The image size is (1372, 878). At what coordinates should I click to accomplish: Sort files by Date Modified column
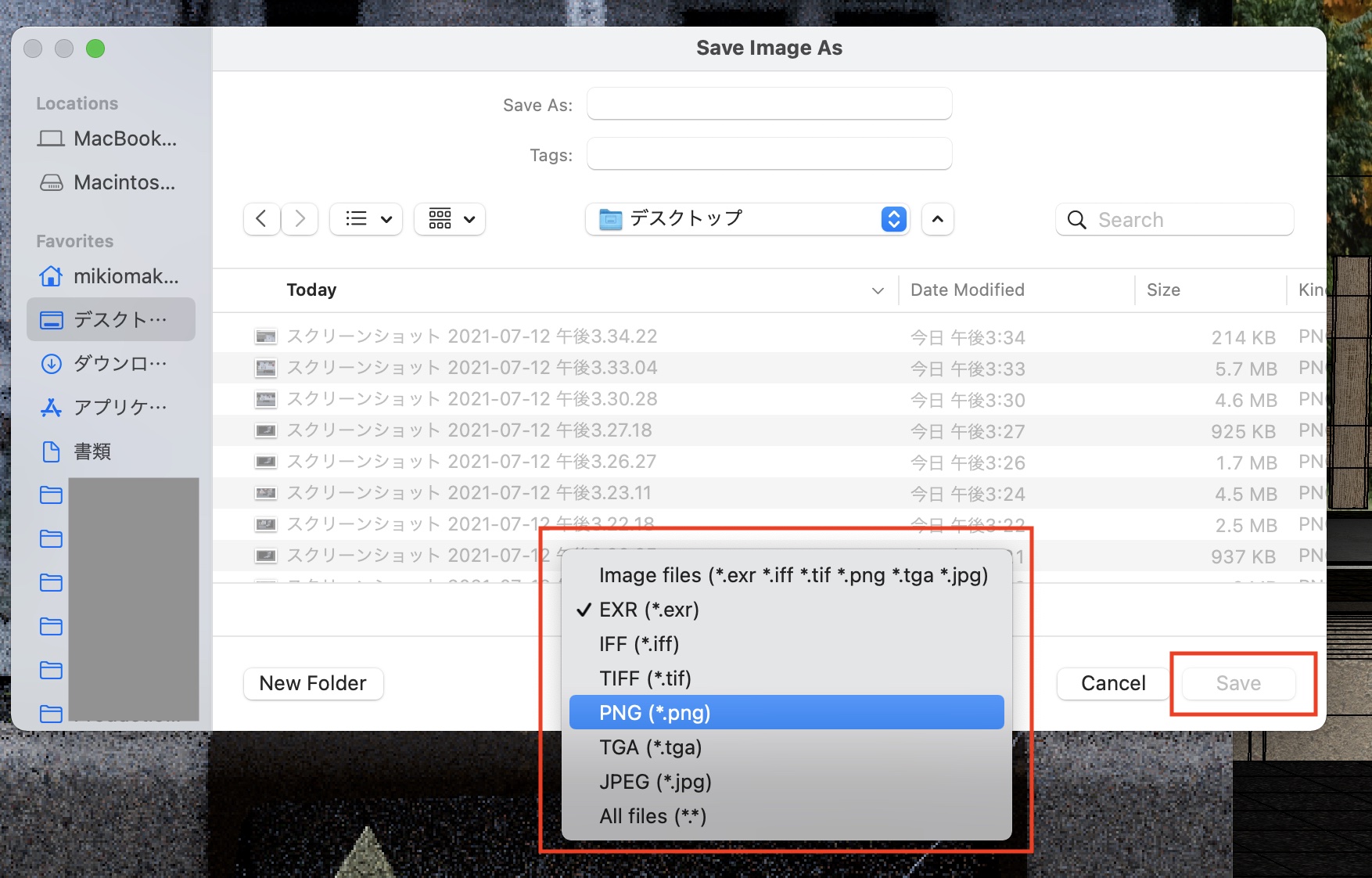pos(968,290)
